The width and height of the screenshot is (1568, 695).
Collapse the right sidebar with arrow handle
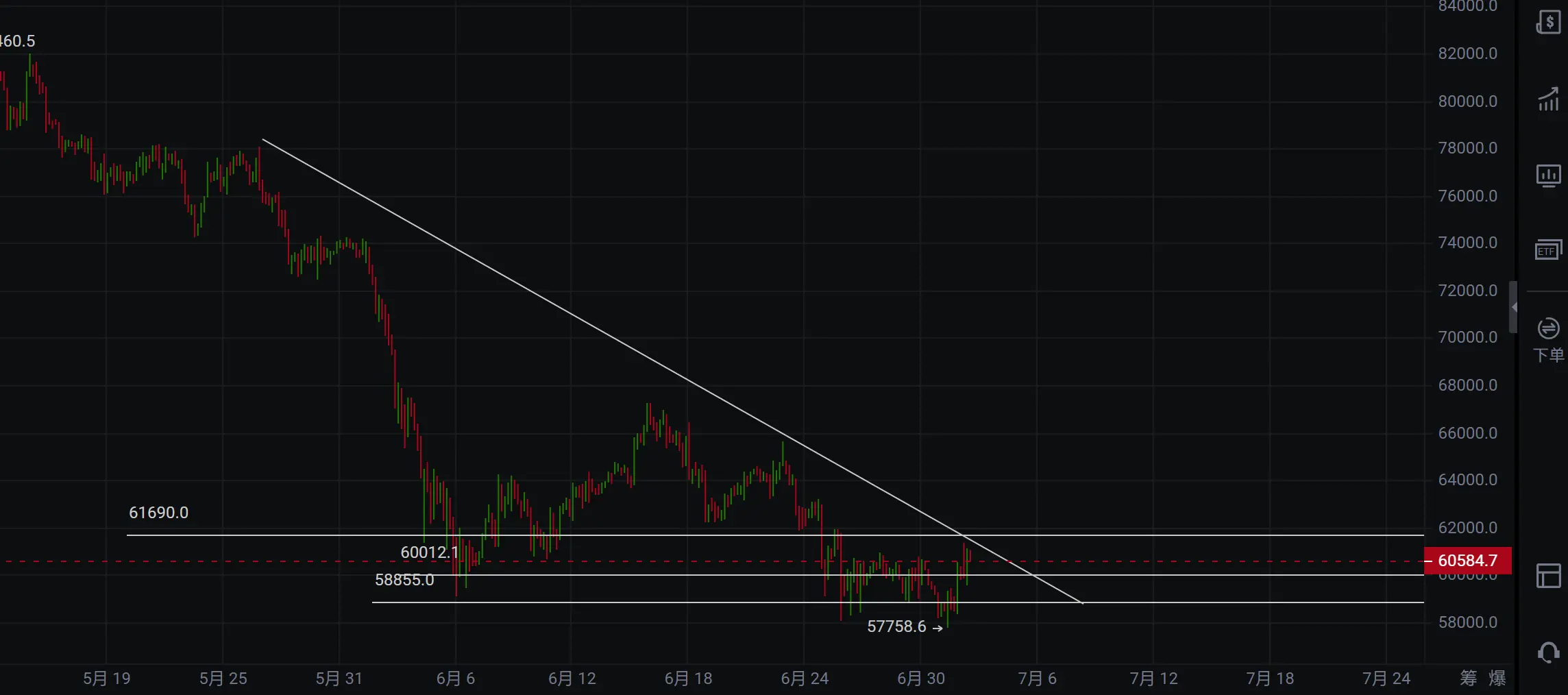pyautogui.click(x=1514, y=307)
